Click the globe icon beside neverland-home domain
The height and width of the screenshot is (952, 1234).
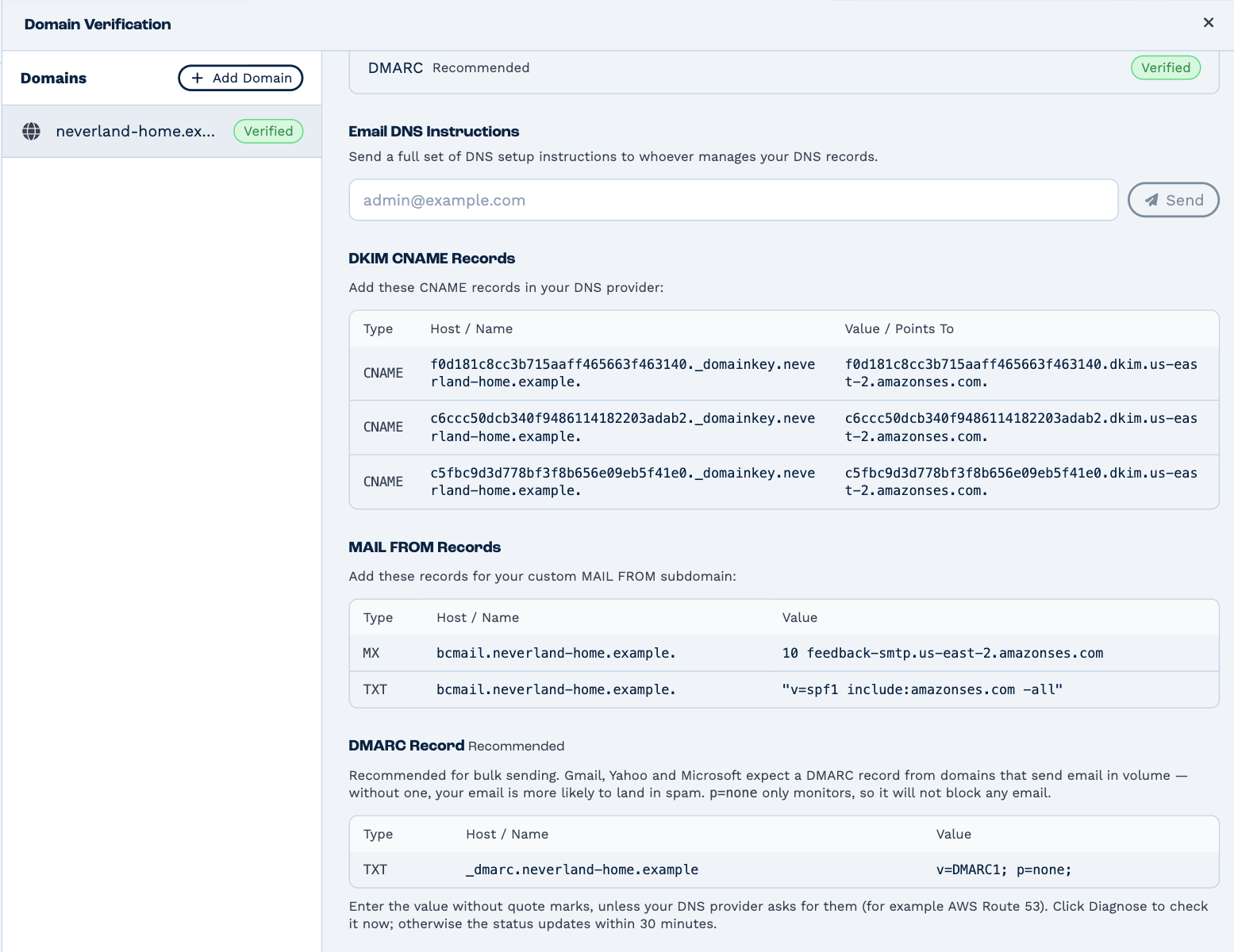(x=32, y=132)
